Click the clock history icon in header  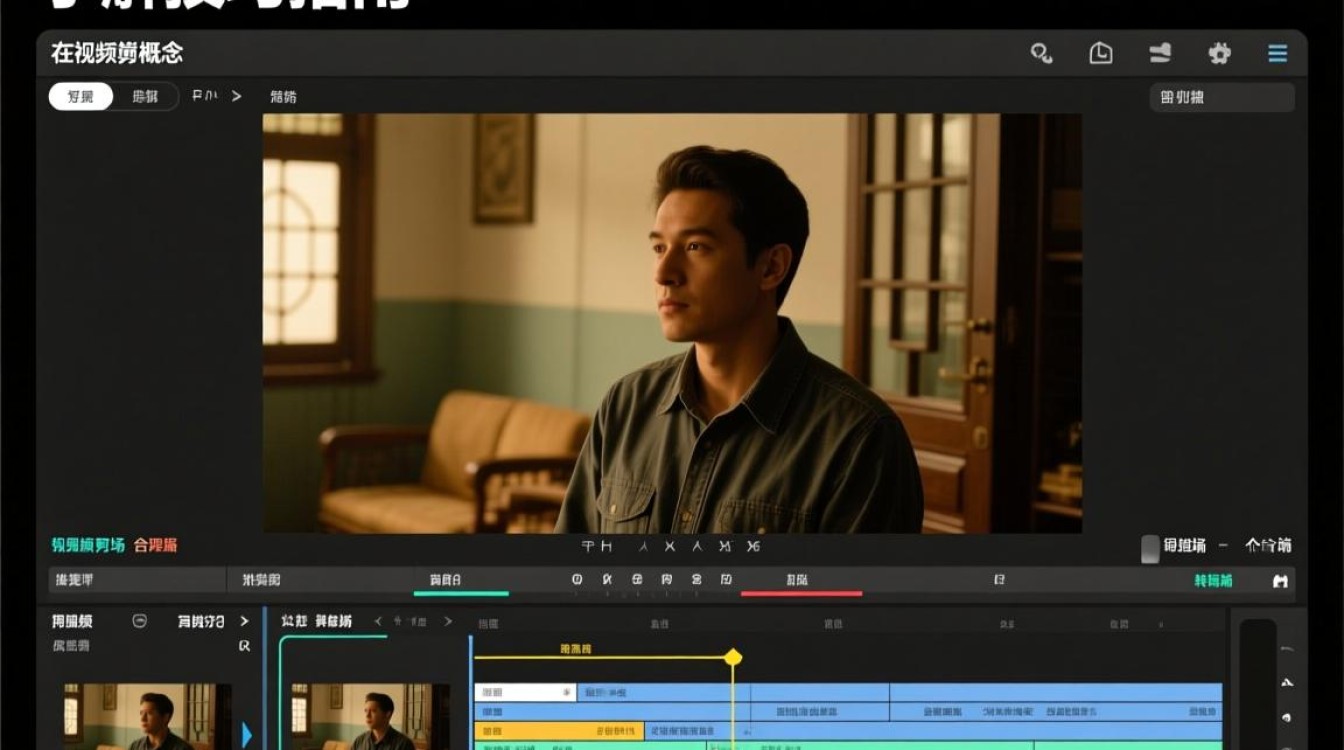[1100, 54]
